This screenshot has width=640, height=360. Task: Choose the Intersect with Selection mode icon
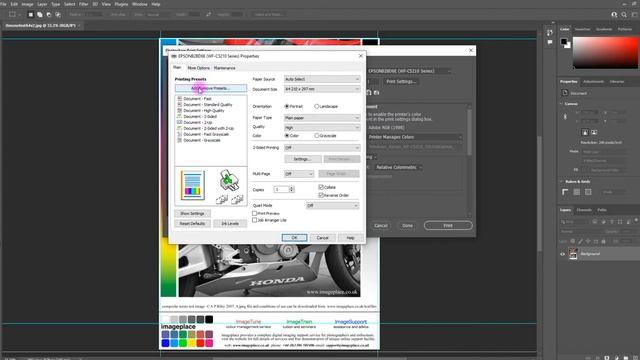58,14
